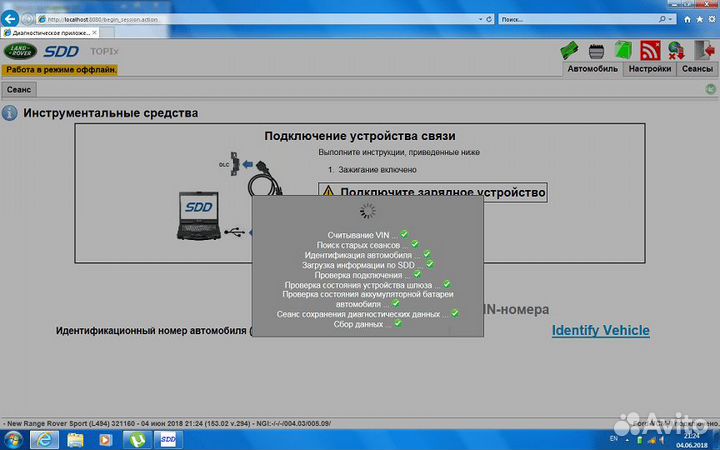This screenshot has width=720, height=450.
Task: Click the search magnifier icon
Action: coord(662,19)
